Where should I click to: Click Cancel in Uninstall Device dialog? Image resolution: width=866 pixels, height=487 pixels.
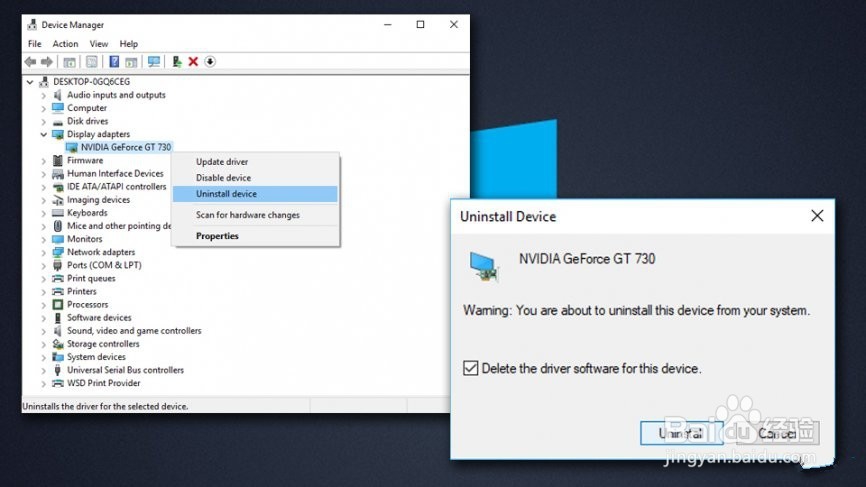(x=778, y=433)
